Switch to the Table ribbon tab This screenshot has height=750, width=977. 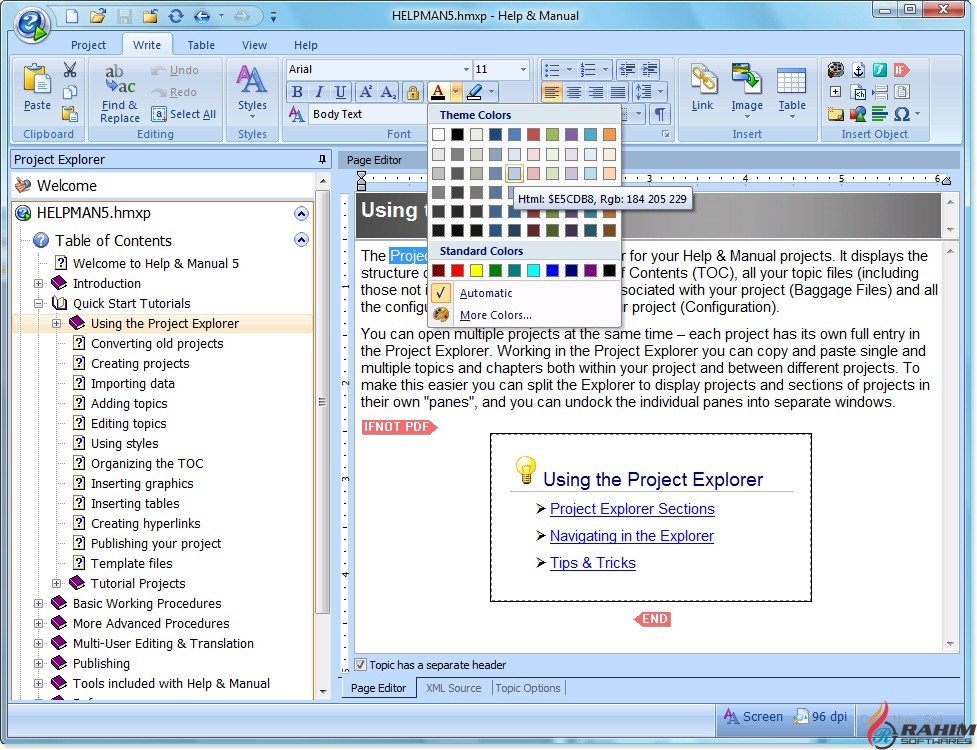click(x=201, y=45)
